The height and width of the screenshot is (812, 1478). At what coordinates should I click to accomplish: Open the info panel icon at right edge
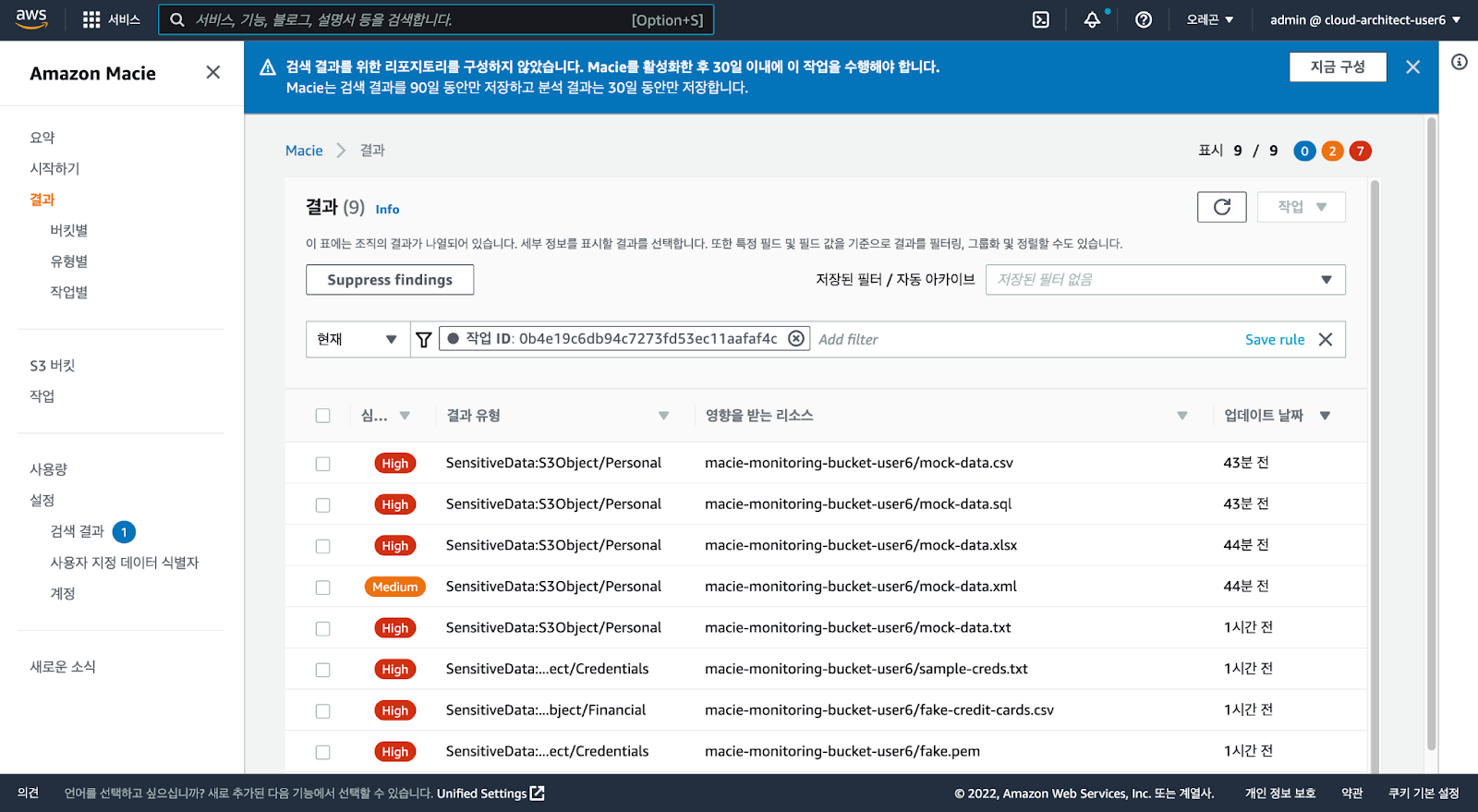tap(1460, 62)
